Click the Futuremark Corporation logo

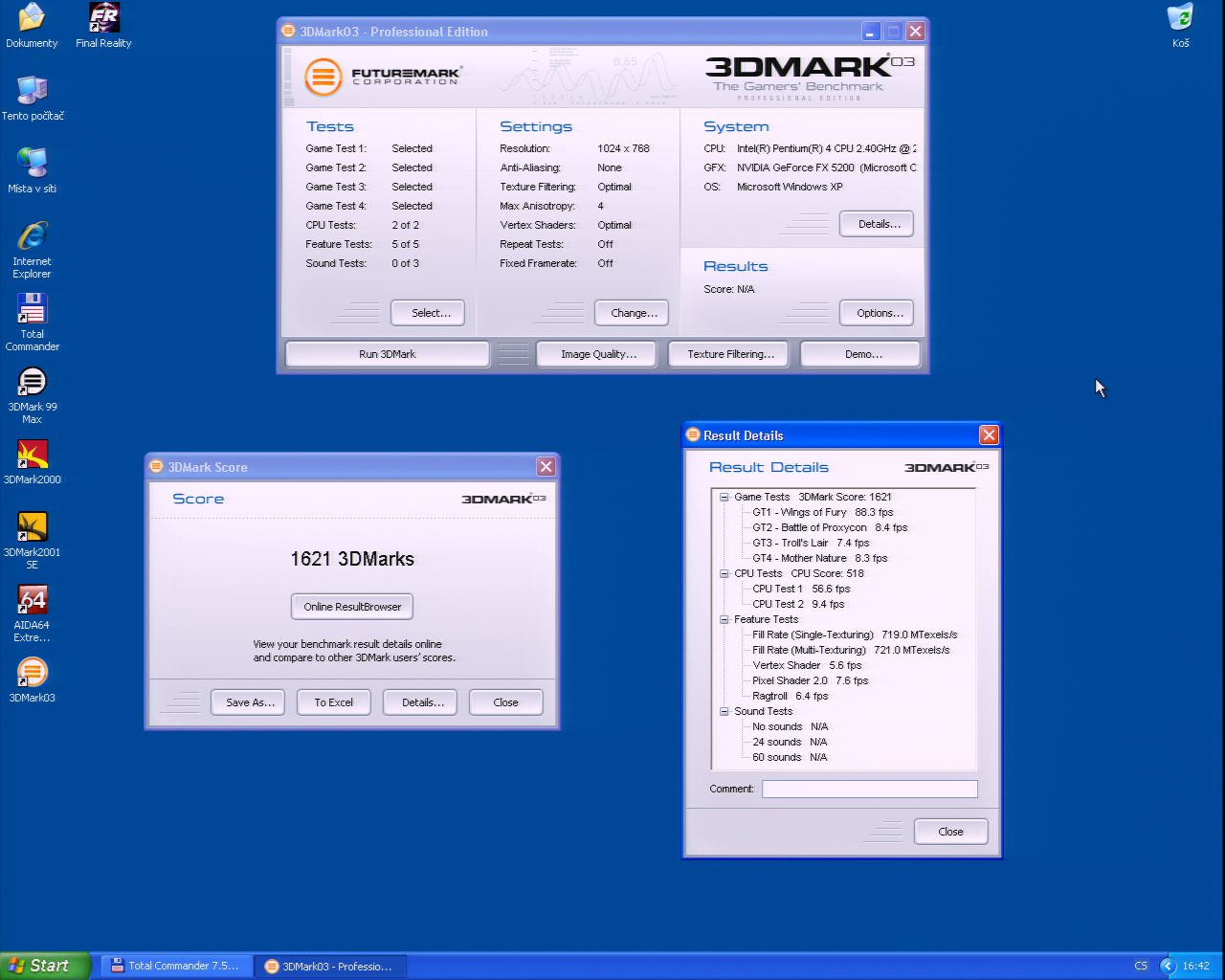384,76
